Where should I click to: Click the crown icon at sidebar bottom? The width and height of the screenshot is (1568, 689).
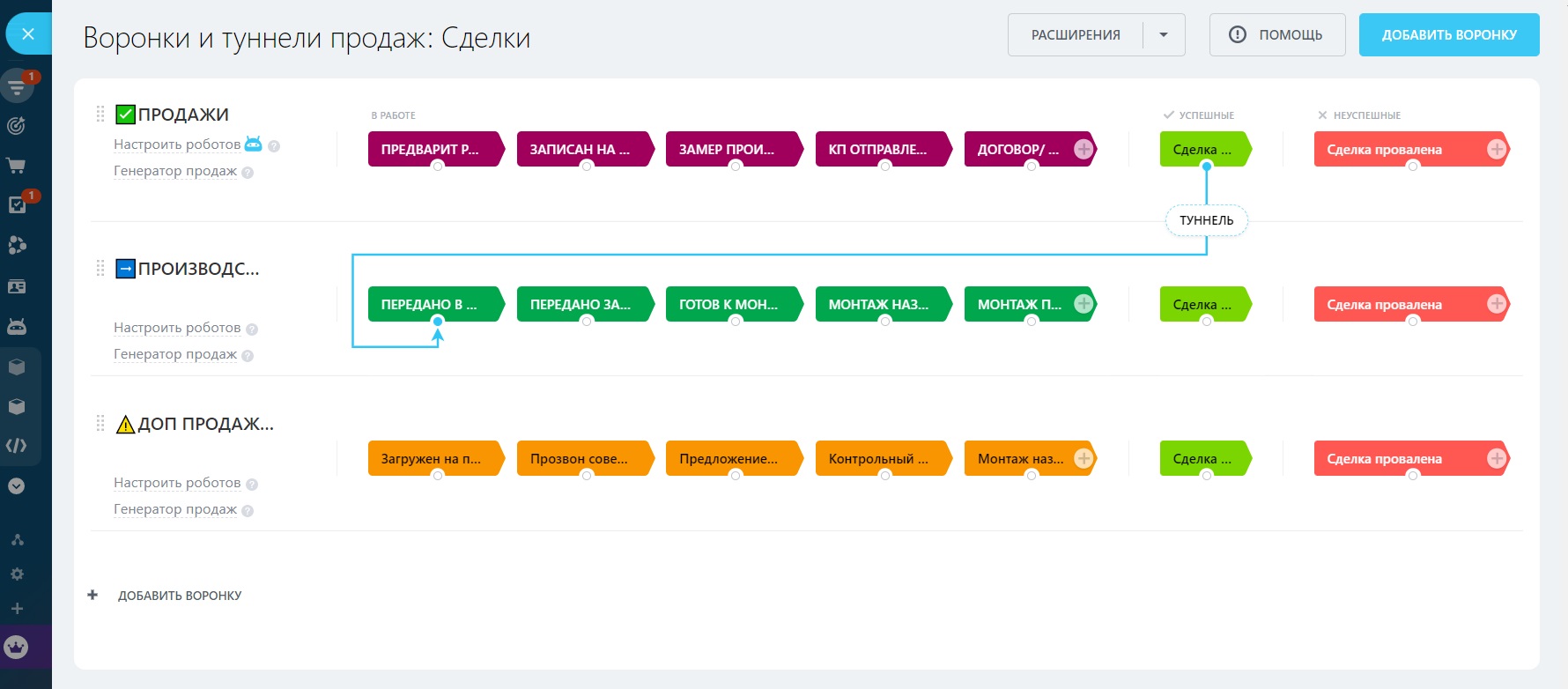(17, 648)
